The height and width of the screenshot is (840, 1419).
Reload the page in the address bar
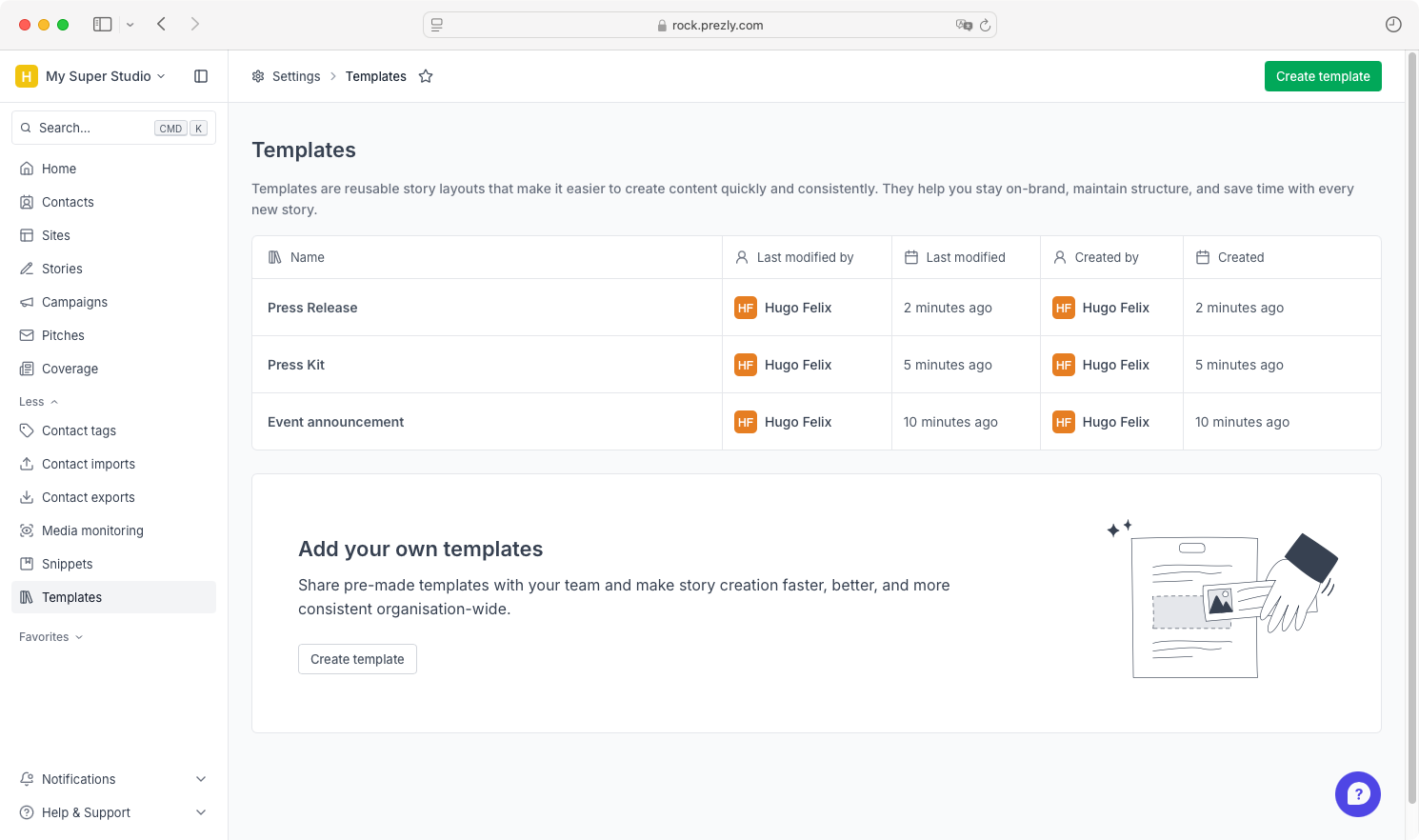[x=986, y=26]
